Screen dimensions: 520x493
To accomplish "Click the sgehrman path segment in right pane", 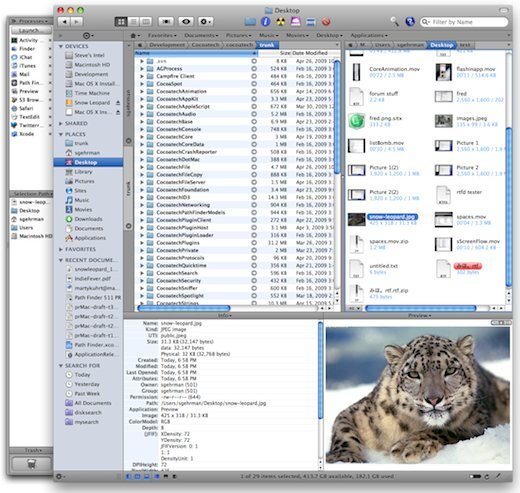I will click(x=410, y=45).
